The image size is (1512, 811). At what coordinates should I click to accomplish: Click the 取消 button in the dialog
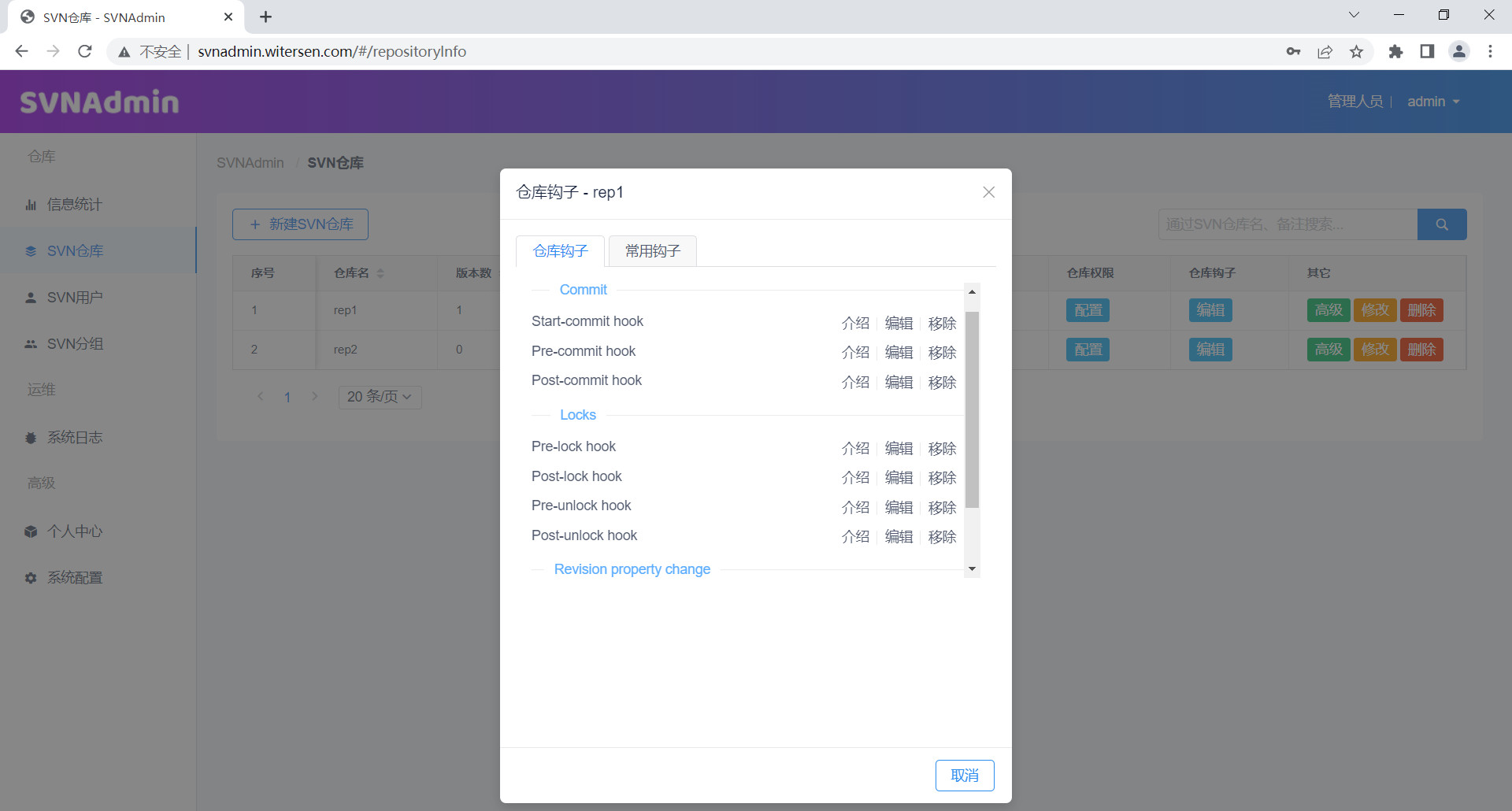(965, 776)
